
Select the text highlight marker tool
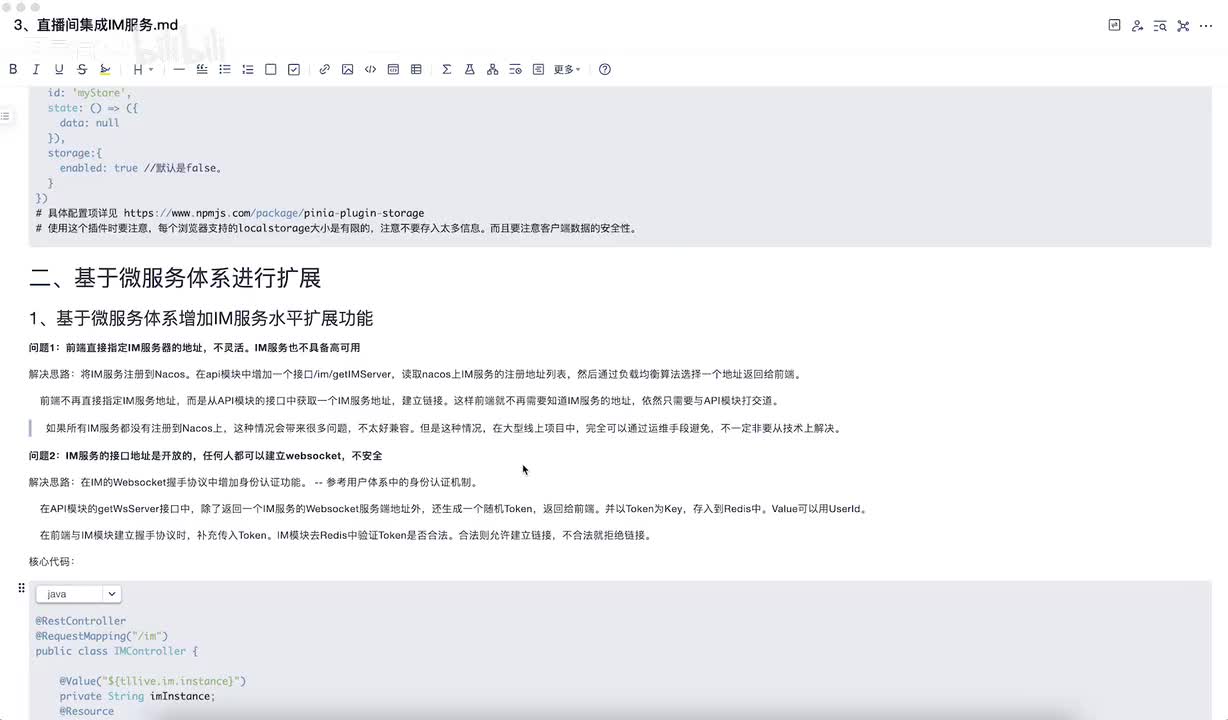(105, 69)
